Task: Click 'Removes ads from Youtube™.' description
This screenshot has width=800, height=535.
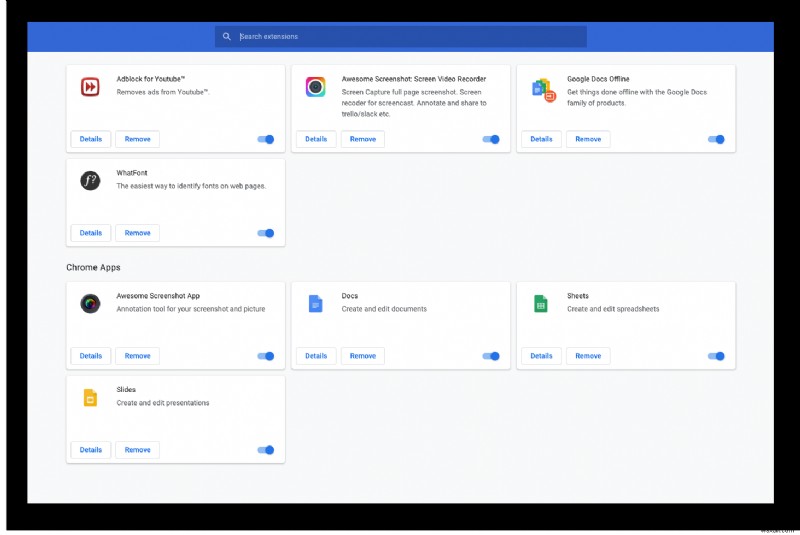Action: [x=163, y=92]
